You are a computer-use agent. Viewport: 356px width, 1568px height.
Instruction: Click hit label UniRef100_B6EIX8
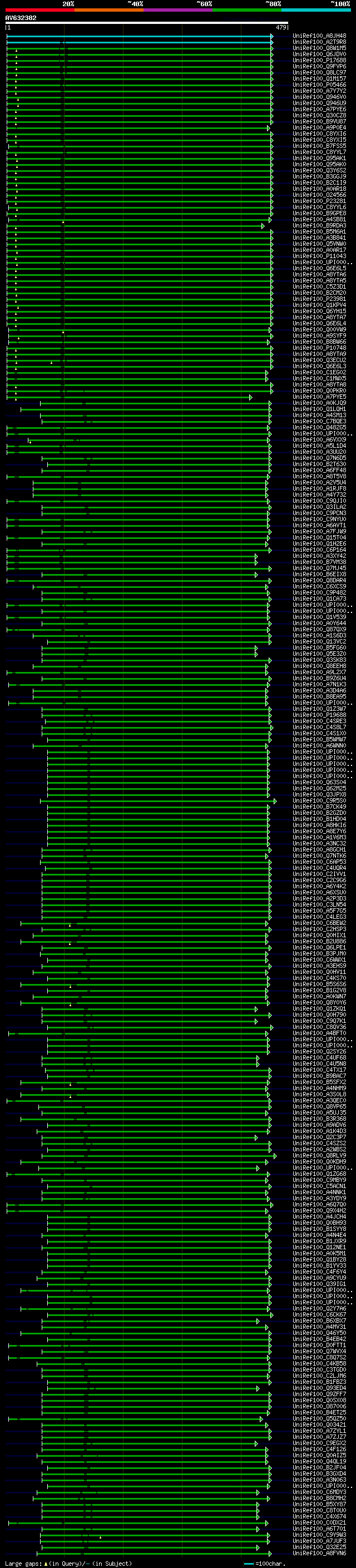click(319, 575)
